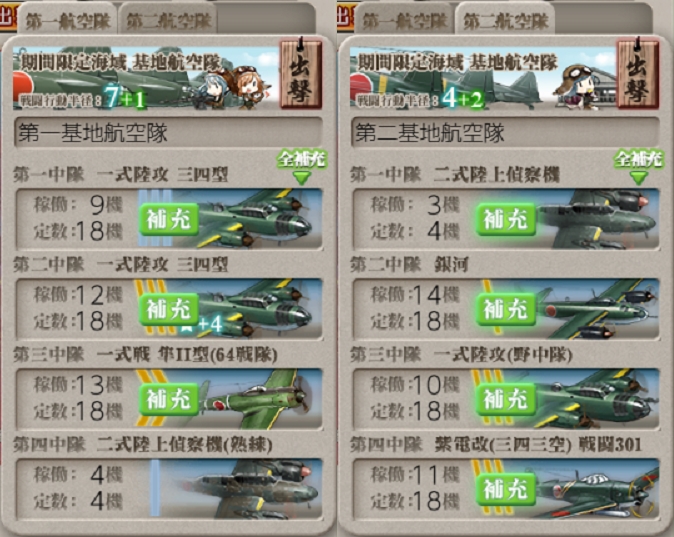Click 補充 for 銀河 squadron

point(506,309)
